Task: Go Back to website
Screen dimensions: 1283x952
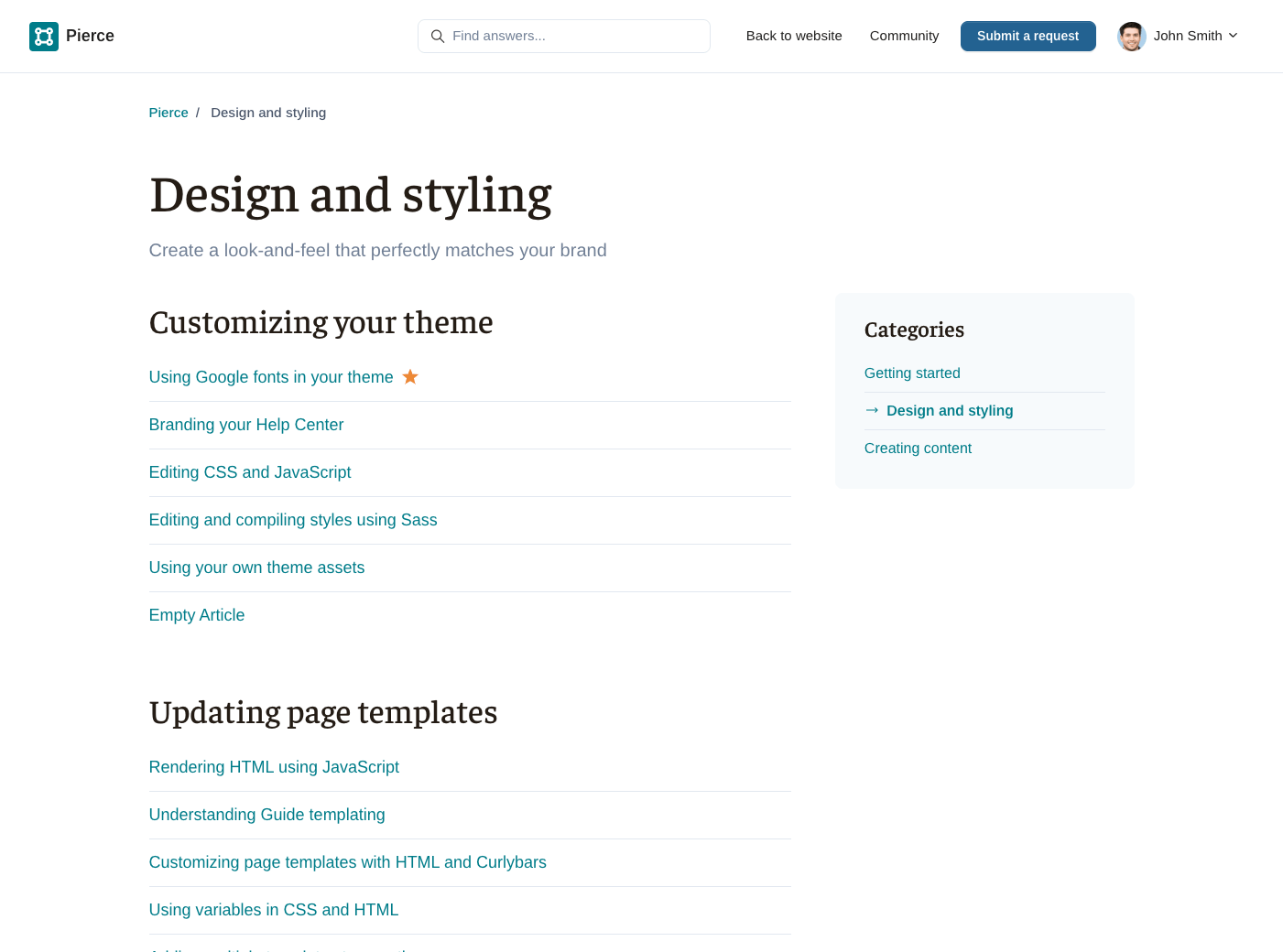Action: click(793, 36)
